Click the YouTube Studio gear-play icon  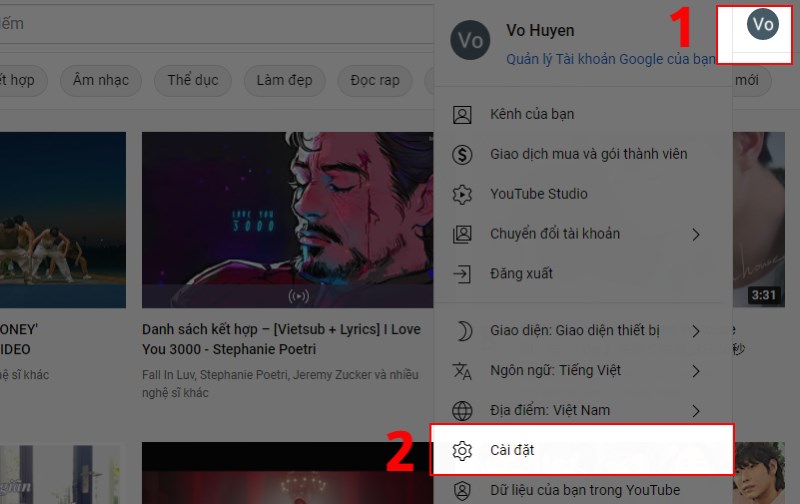(x=462, y=194)
